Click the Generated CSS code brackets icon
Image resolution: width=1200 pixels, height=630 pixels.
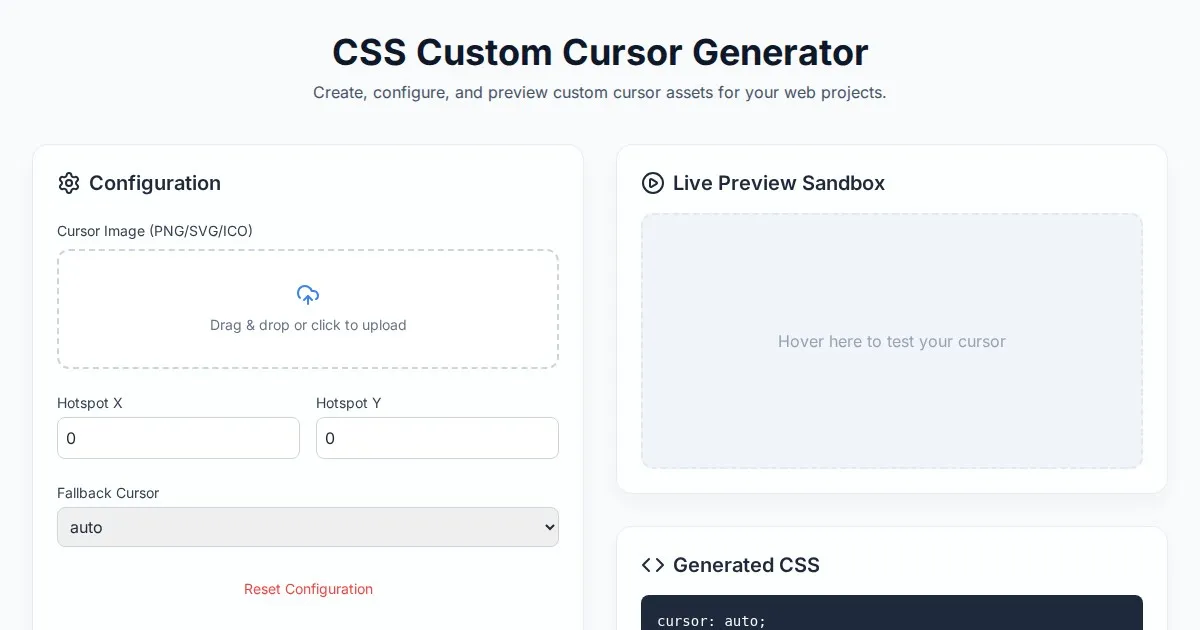point(653,565)
